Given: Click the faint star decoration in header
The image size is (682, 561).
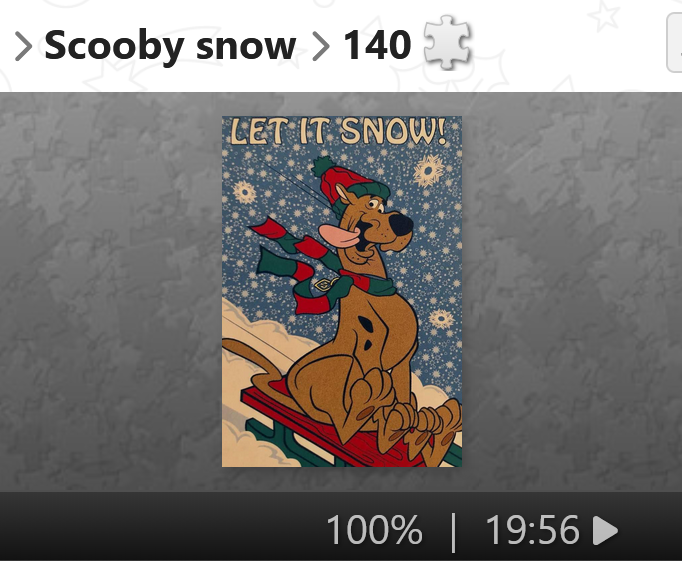Looking at the screenshot, I should (604, 16).
